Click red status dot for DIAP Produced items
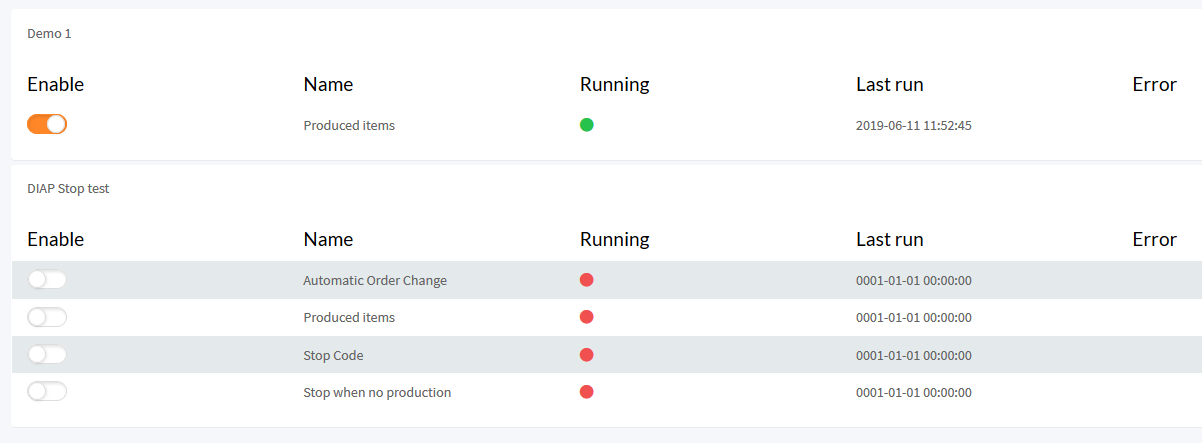Image resolution: width=1202 pixels, height=443 pixels. tap(587, 317)
